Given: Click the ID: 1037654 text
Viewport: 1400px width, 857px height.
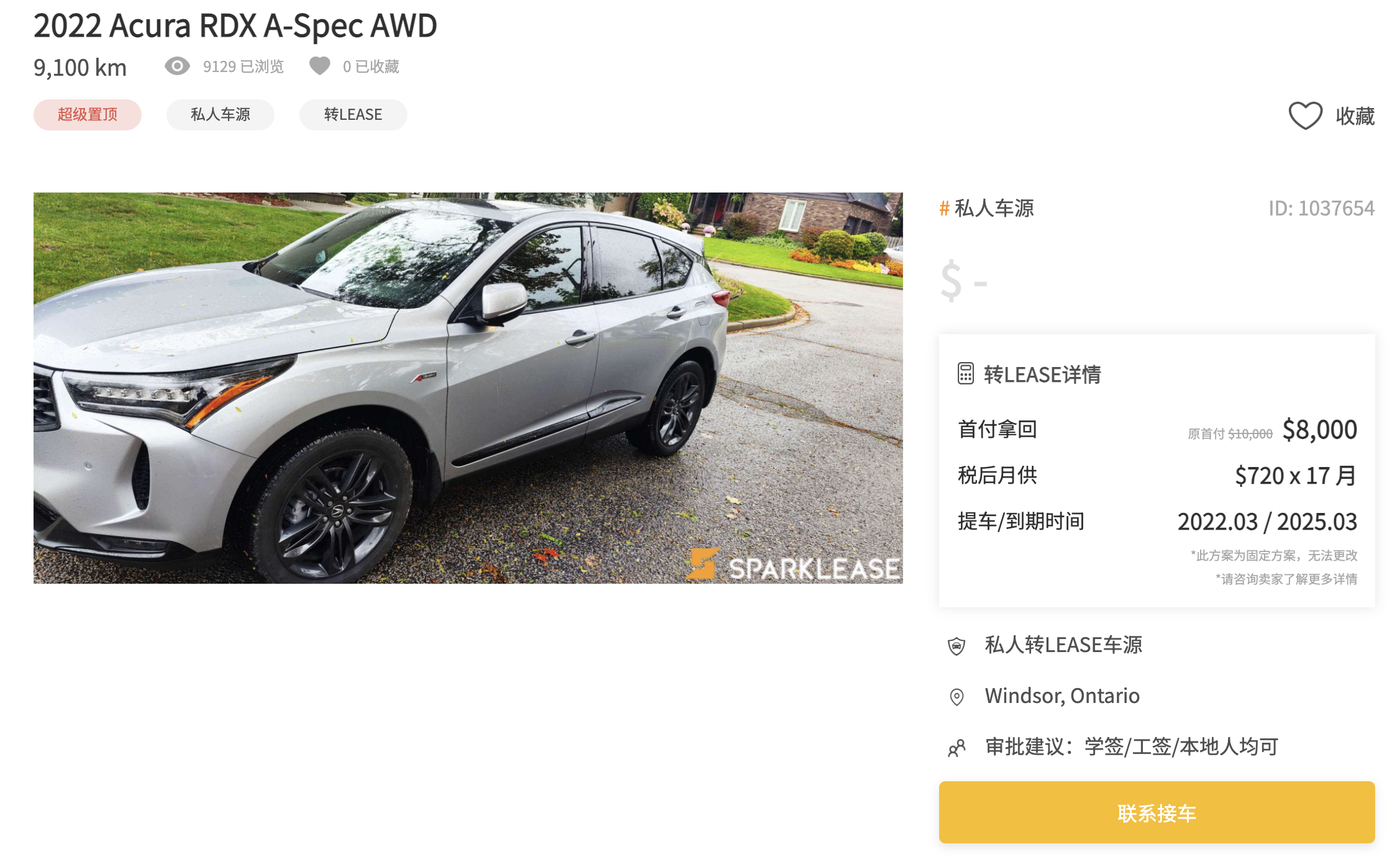Looking at the screenshot, I should 1322,208.
